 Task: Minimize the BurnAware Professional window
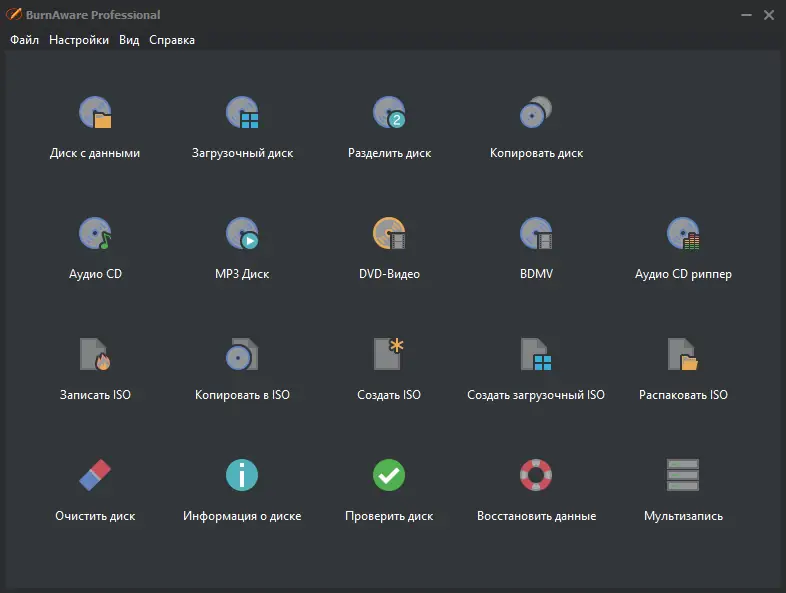click(746, 15)
